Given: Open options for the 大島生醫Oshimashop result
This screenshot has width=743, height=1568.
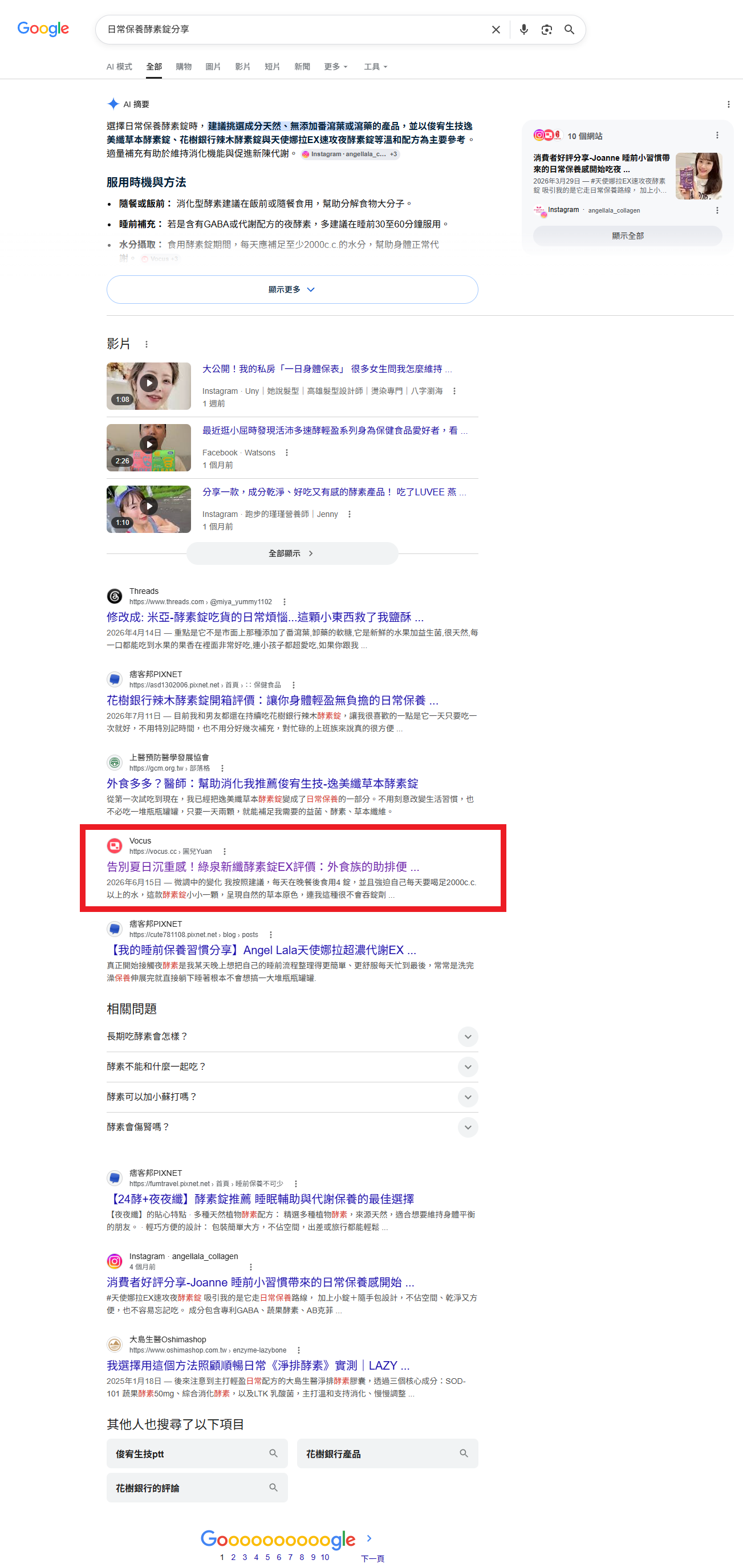Looking at the screenshot, I should coord(298,1350).
